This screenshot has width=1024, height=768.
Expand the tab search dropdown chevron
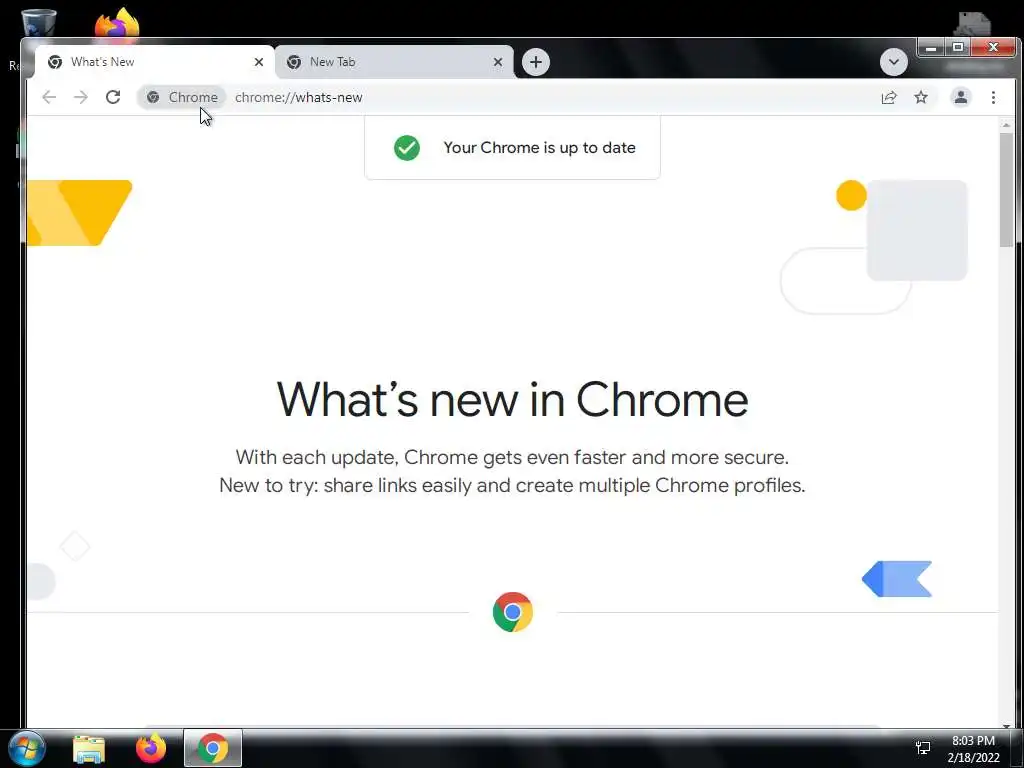point(893,62)
